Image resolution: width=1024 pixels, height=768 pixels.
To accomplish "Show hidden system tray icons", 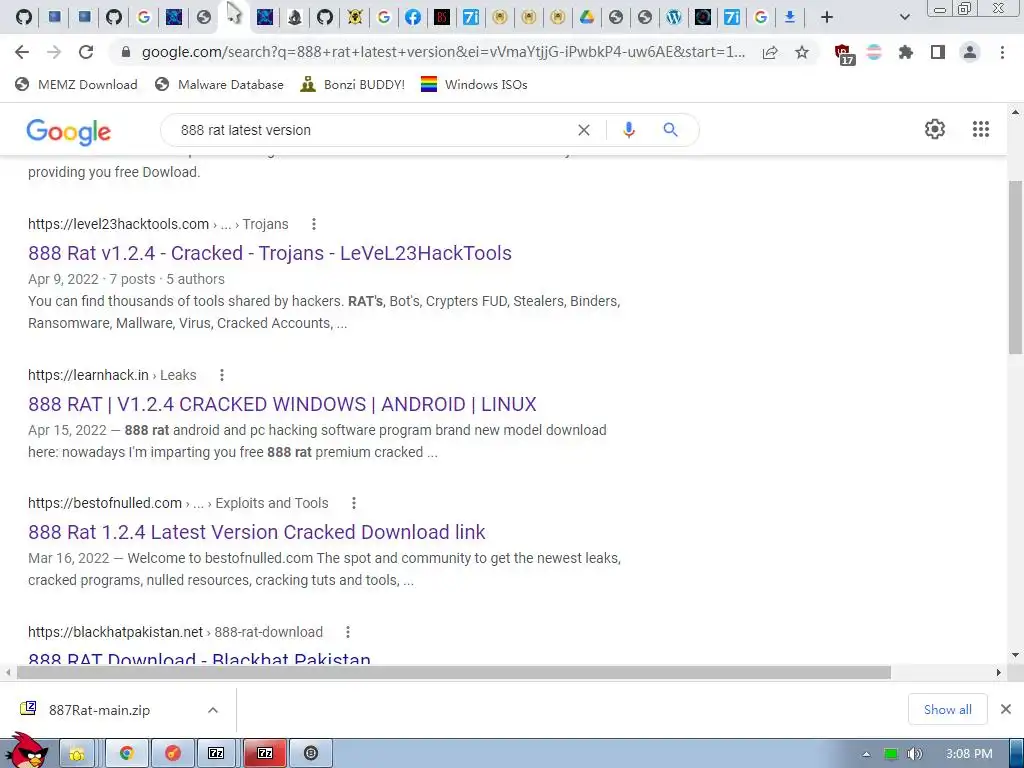I will click(866, 754).
